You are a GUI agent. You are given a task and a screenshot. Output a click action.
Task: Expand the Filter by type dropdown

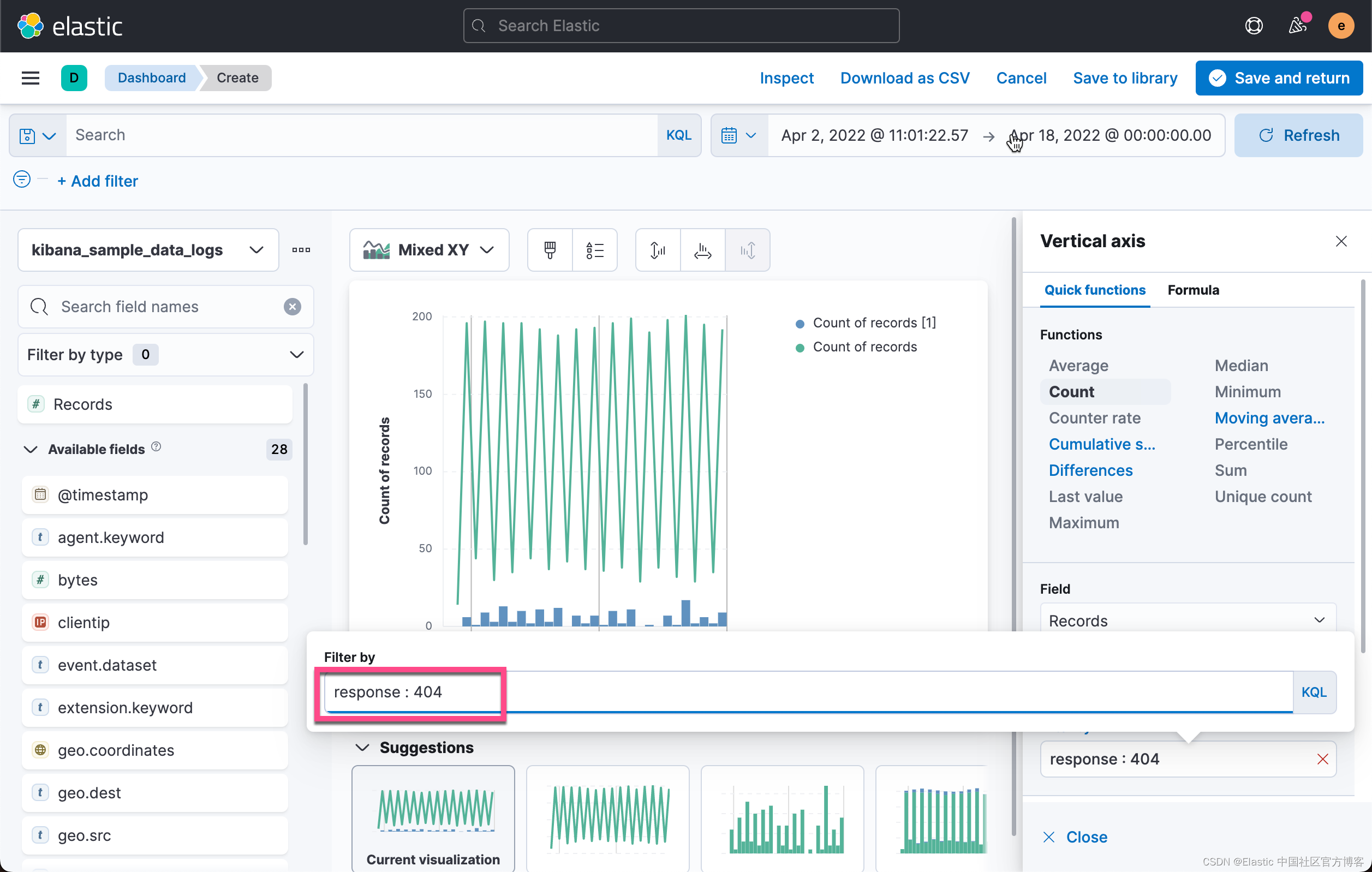165,355
